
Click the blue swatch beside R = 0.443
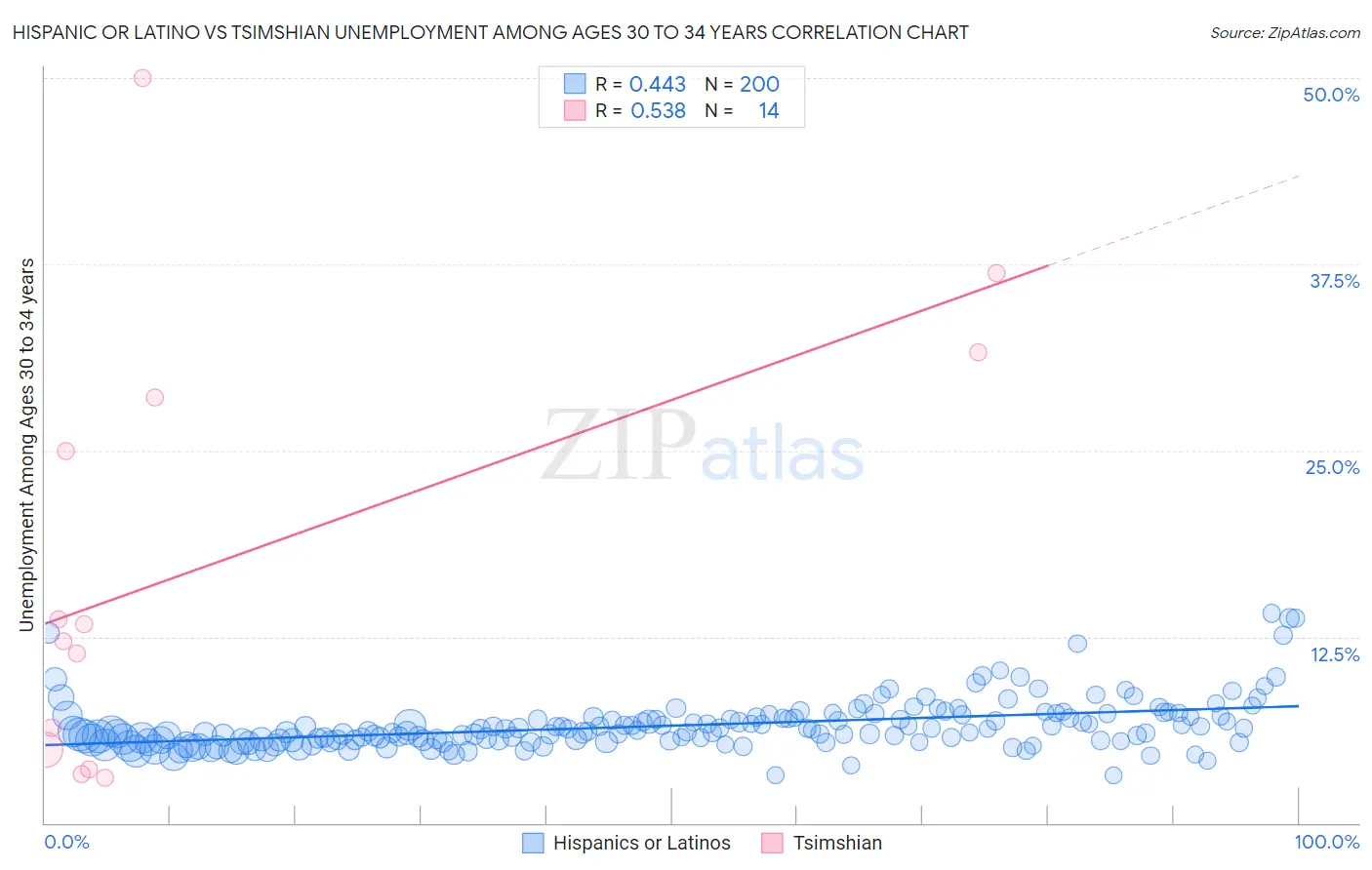click(575, 84)
